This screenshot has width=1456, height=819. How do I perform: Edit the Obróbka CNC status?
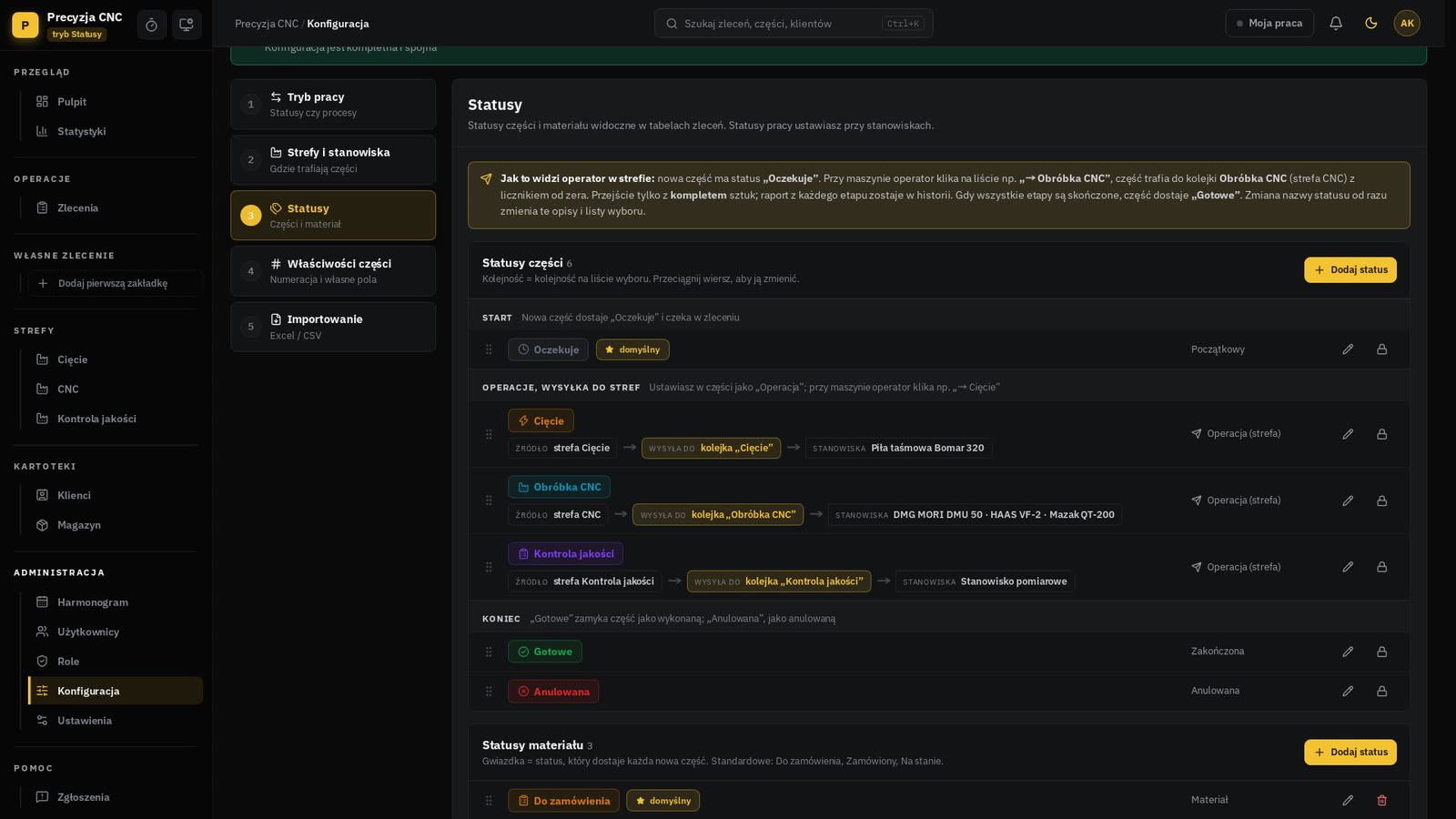tap(1348, 500)
